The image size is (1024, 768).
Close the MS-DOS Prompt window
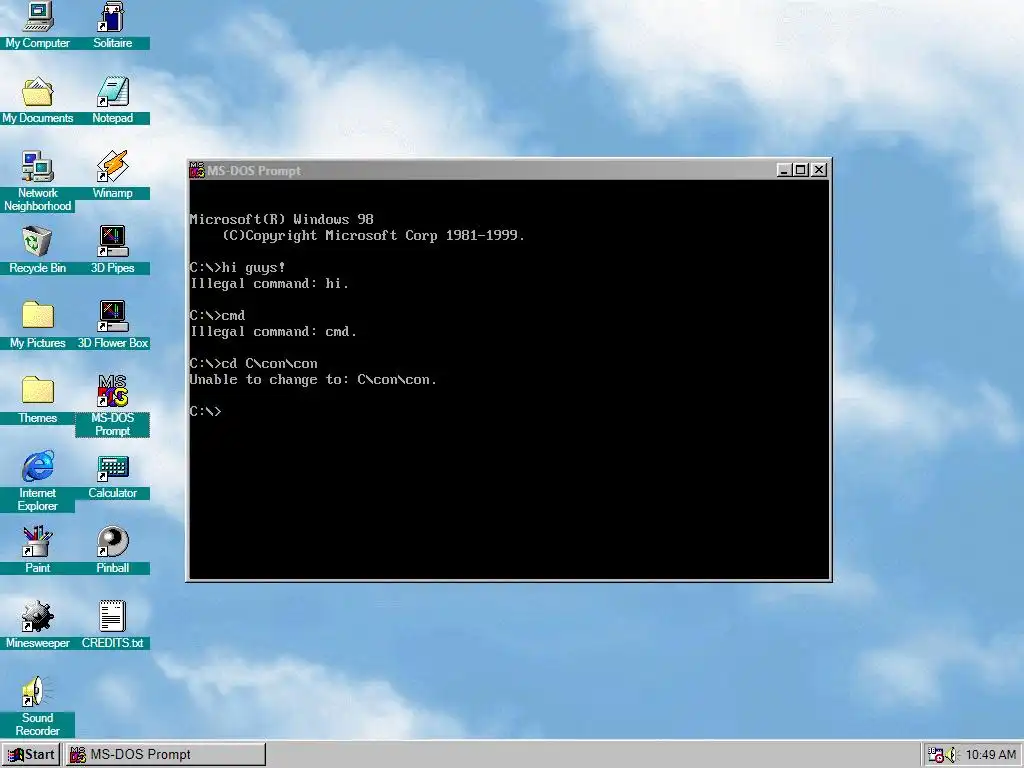(x=819, y=170)
